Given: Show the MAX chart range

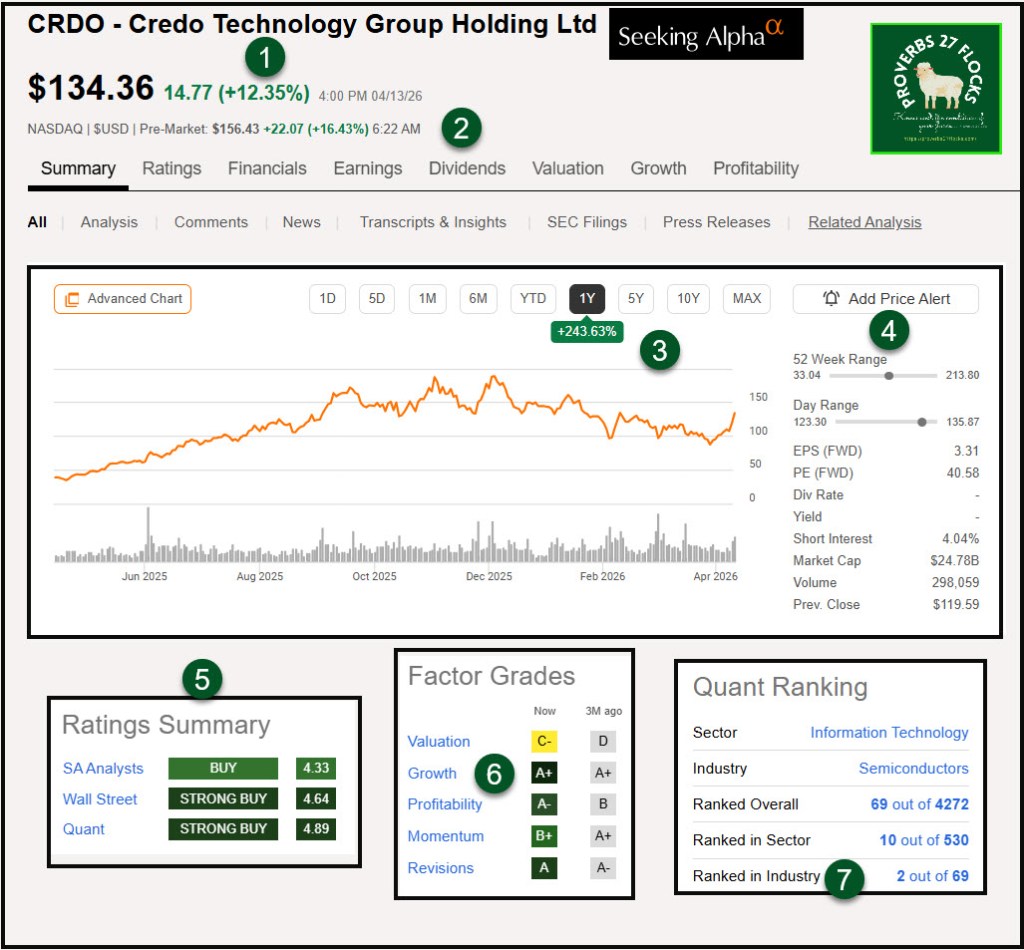Looking at the screenshot, I should (746, 299).
